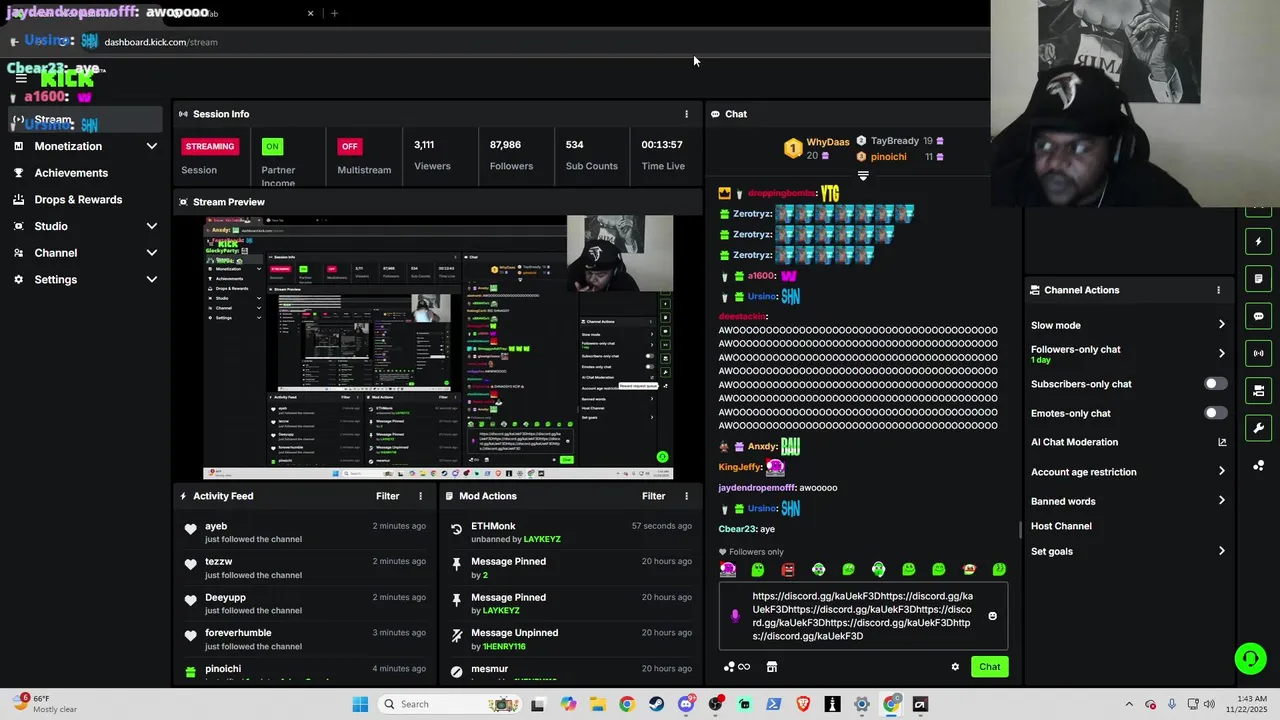Click the Mod Actions Filter button
The width and height of the screenshot is (1280, 720).
click(x=654, y=496)
